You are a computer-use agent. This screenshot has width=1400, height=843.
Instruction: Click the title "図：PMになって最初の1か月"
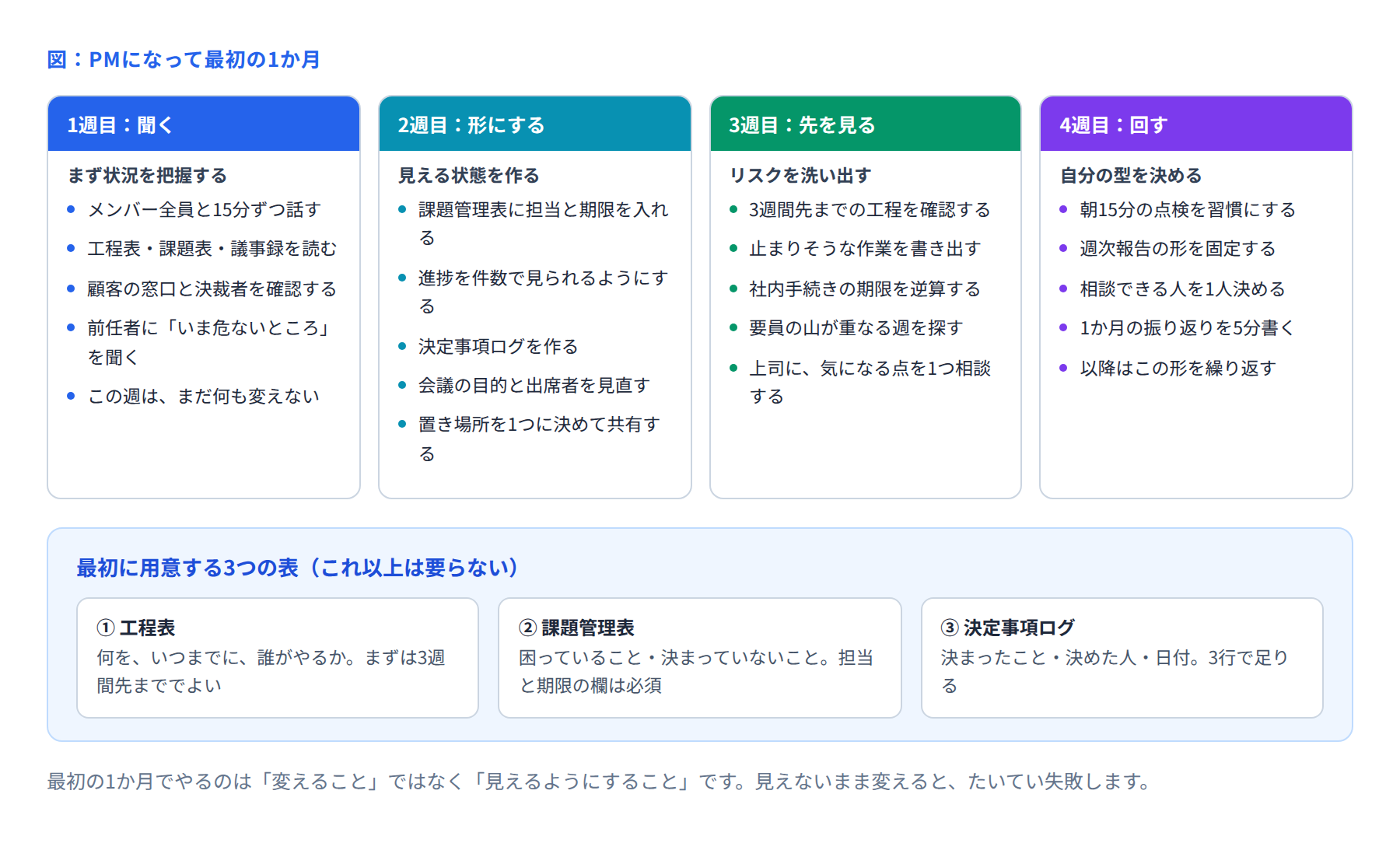tap(184, 60)
